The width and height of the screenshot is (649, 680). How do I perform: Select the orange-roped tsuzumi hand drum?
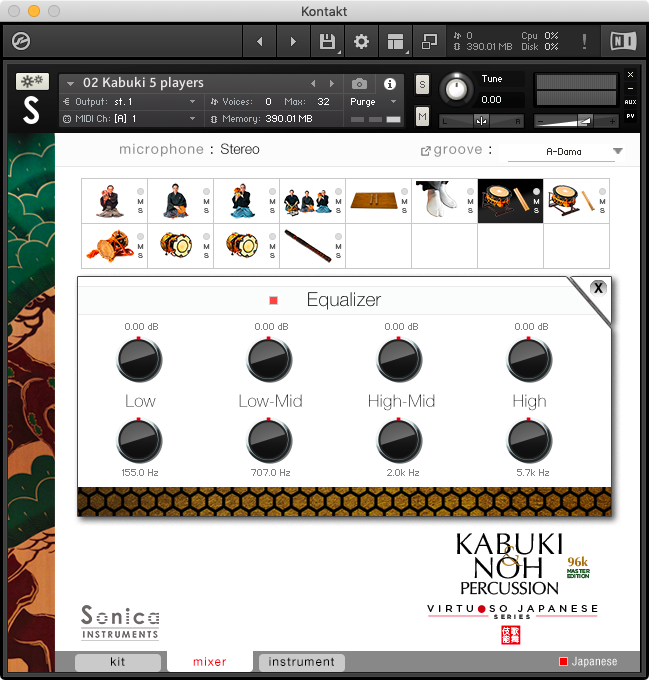(109, 246)
